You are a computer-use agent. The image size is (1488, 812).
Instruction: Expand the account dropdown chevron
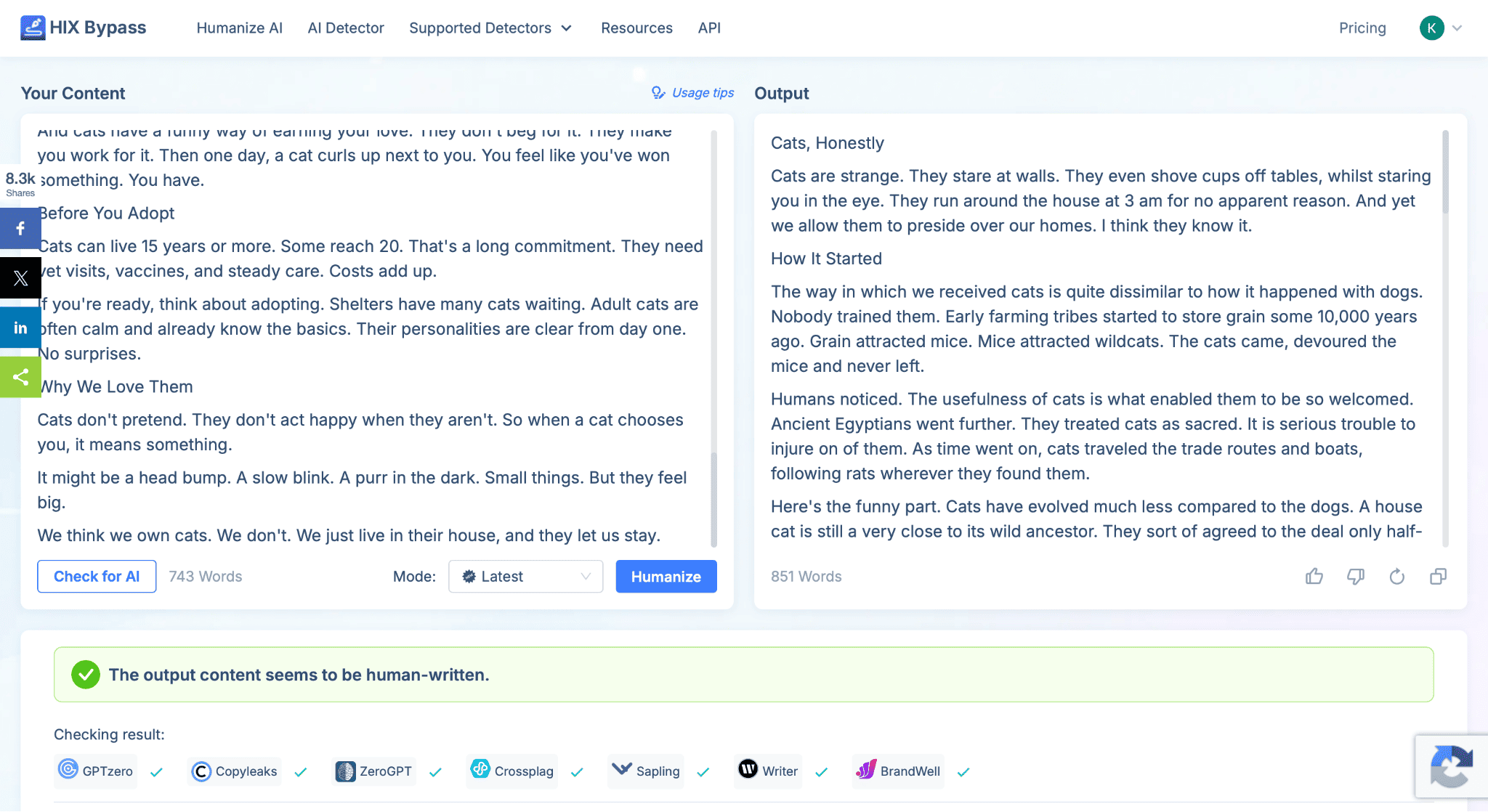point(1457,28)
